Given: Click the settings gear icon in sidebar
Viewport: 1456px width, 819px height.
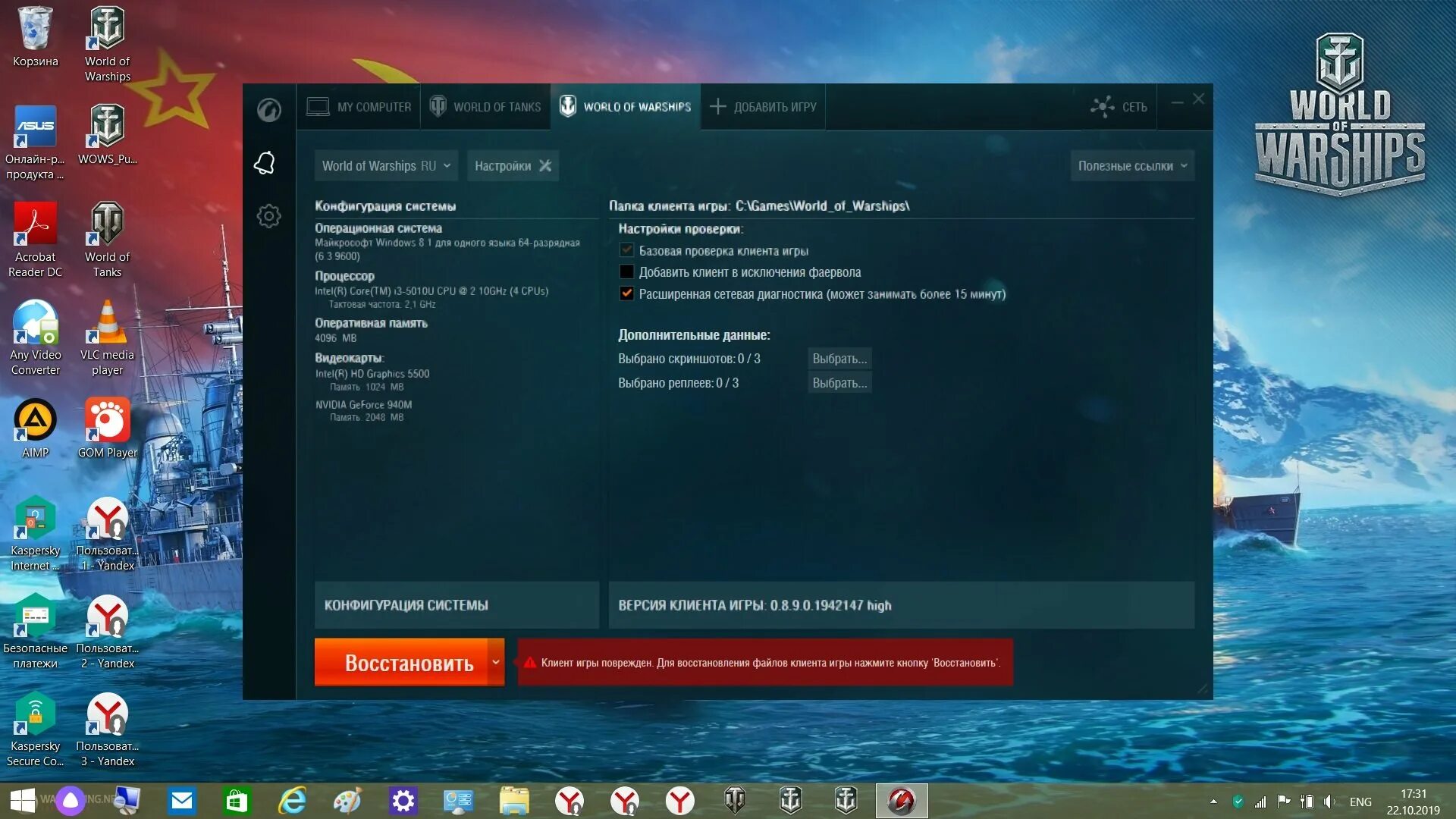Looking at the screenshot, I should pyautogui.click(x=267, y=215).
